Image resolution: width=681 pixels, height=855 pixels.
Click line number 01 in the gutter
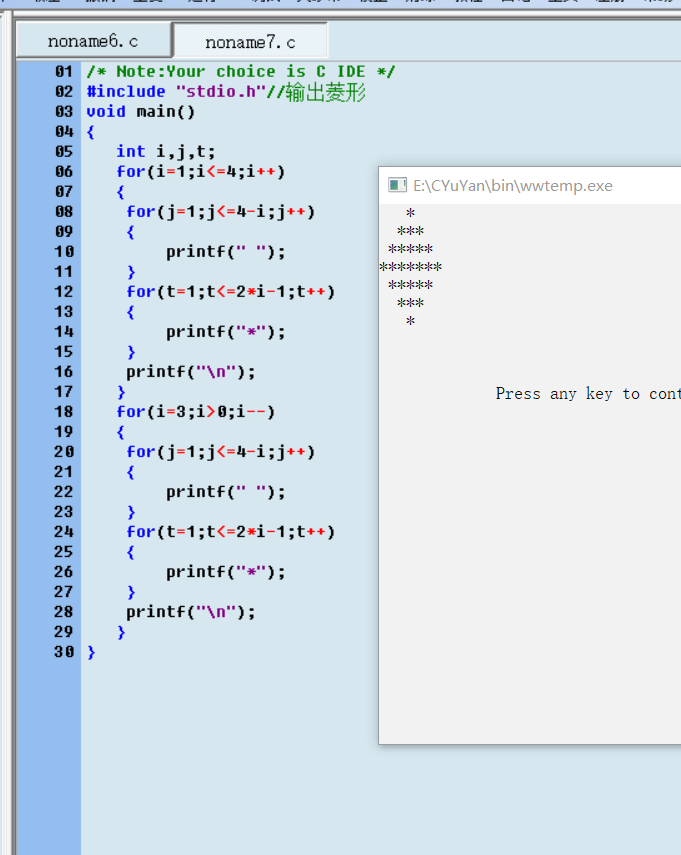pos(64,71)
